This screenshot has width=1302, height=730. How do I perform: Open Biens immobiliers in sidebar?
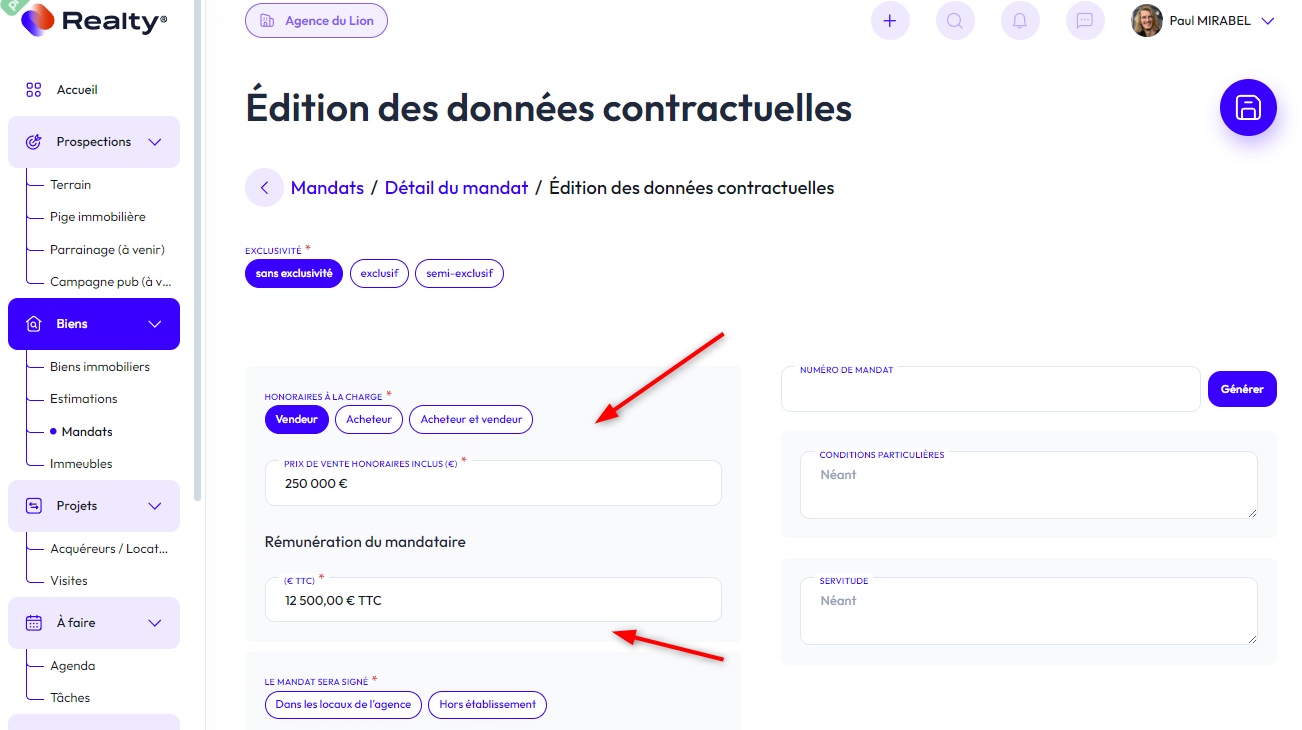tap(100, 367)
